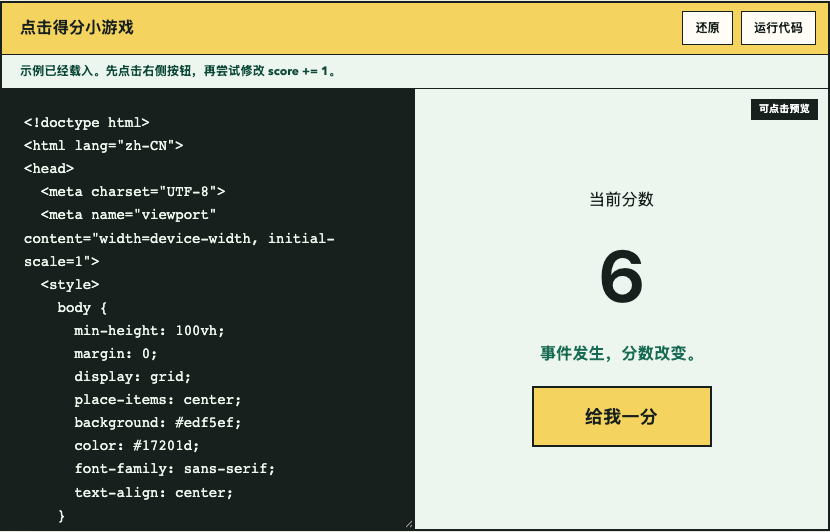
Task: Click the 点击得分小游戏 page title
Action: [77, 28]
